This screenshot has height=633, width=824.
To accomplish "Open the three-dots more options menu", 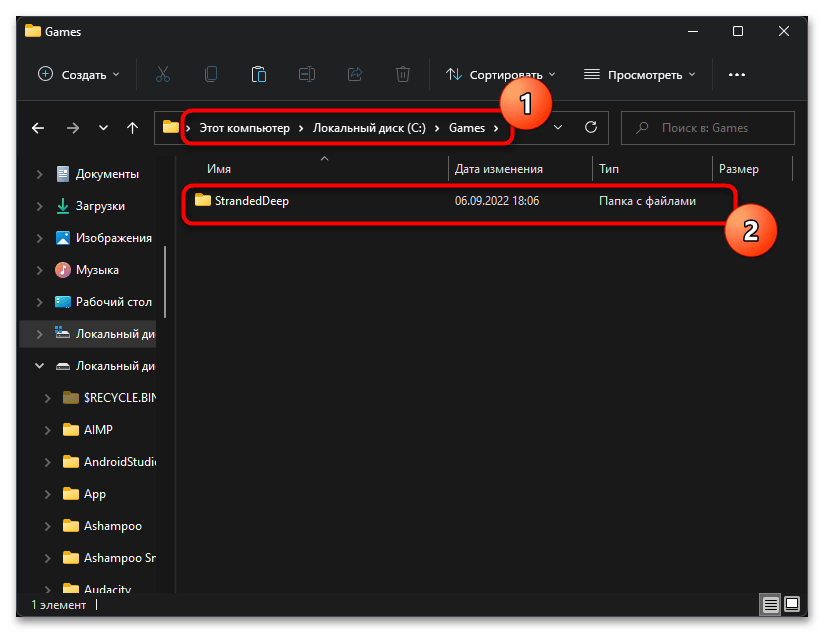I will [x=737, y=74].
